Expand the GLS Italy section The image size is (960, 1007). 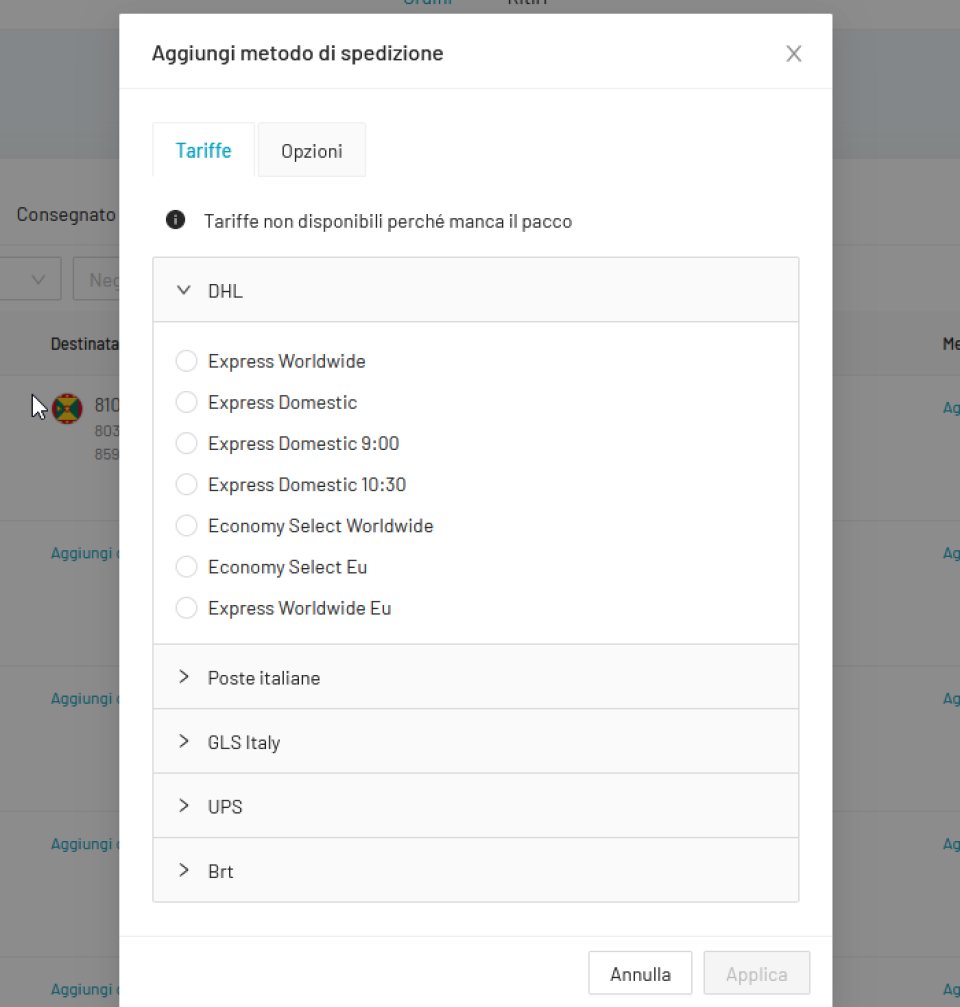[184, 742]
